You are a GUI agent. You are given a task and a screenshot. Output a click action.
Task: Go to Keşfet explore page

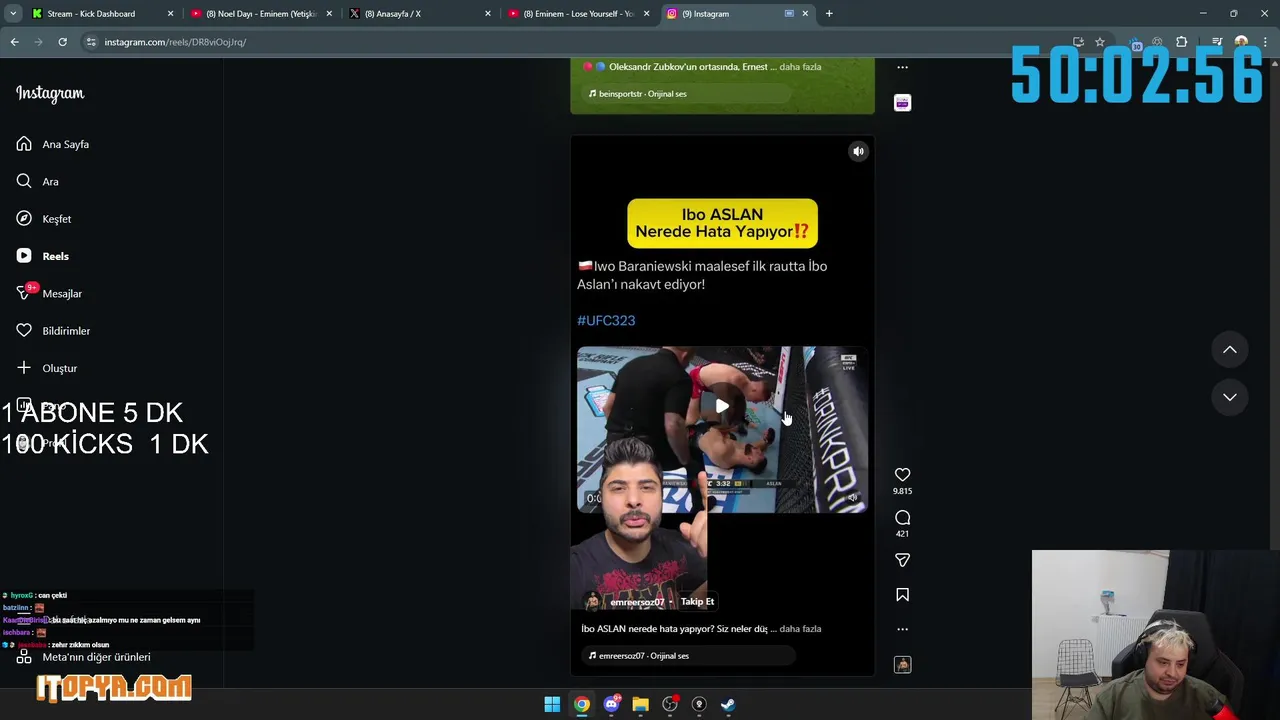pyautogui.click(x=44, y=219)
